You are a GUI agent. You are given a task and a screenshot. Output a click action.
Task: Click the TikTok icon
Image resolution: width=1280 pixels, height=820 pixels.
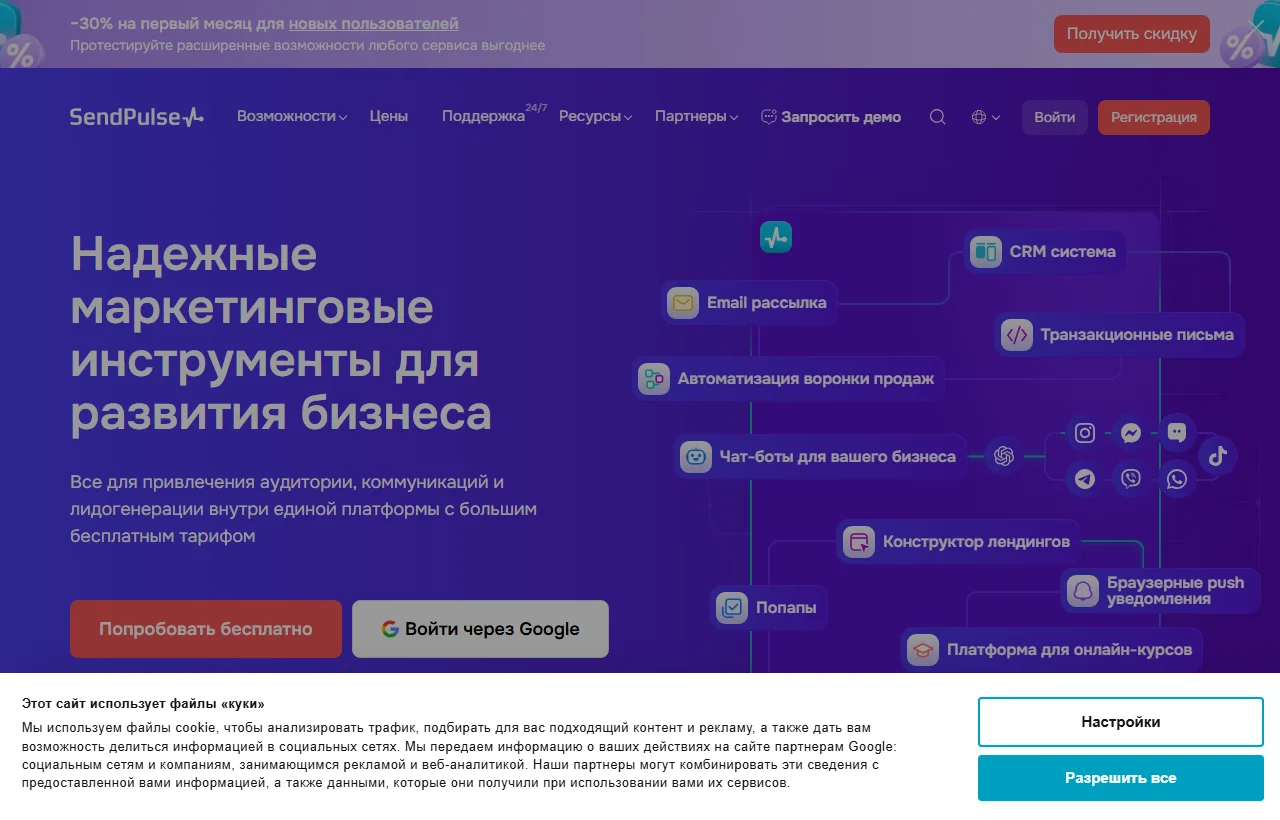tap(1217, 456)
